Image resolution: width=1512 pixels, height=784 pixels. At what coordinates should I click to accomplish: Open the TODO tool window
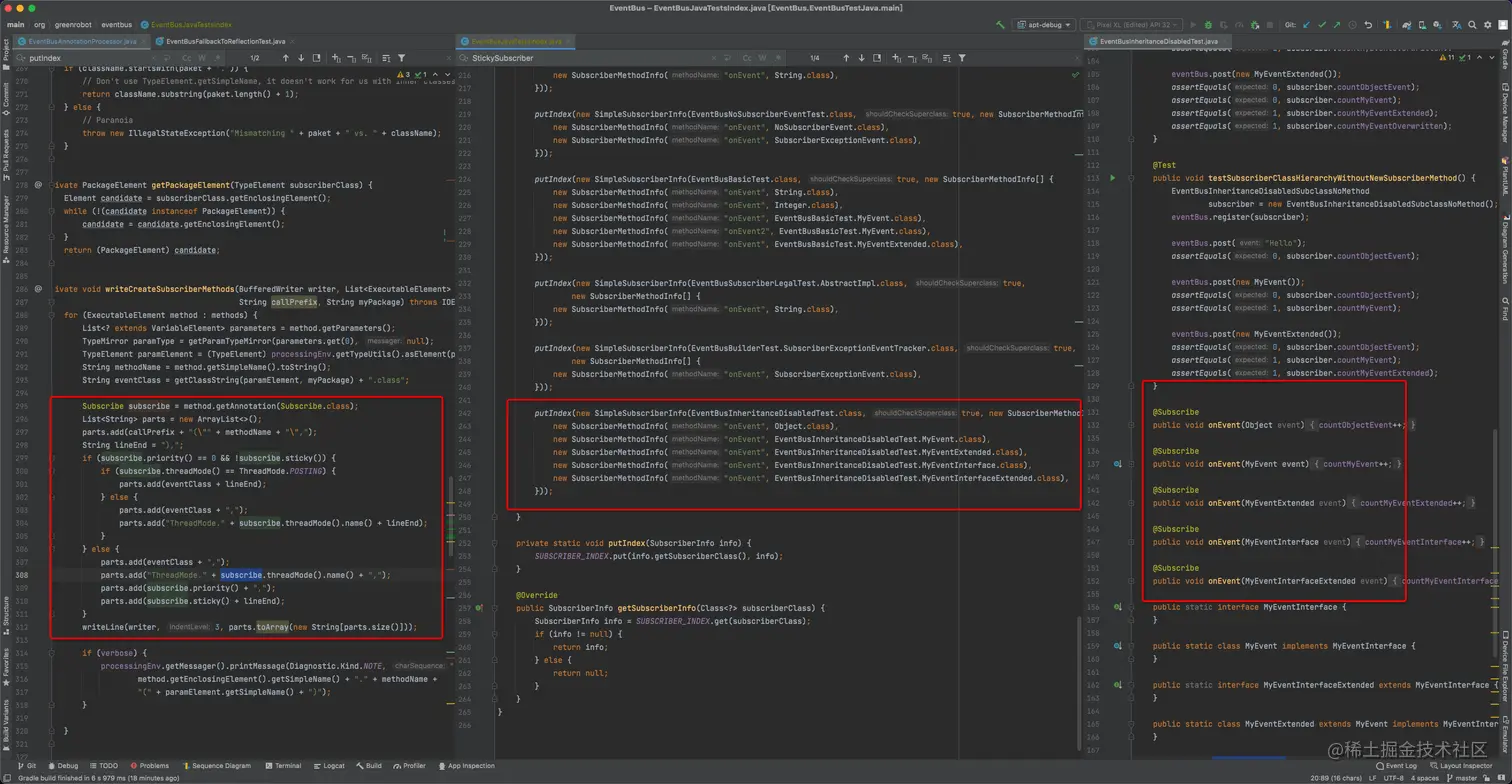(103, 766)
